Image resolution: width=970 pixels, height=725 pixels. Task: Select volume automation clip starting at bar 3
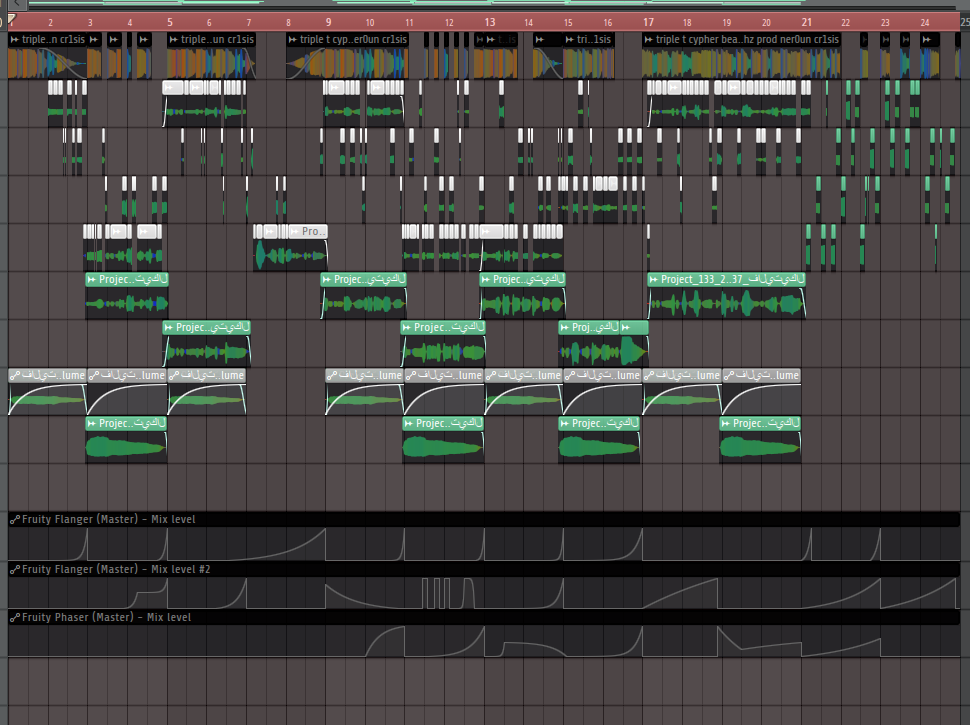tap(127, 392)
